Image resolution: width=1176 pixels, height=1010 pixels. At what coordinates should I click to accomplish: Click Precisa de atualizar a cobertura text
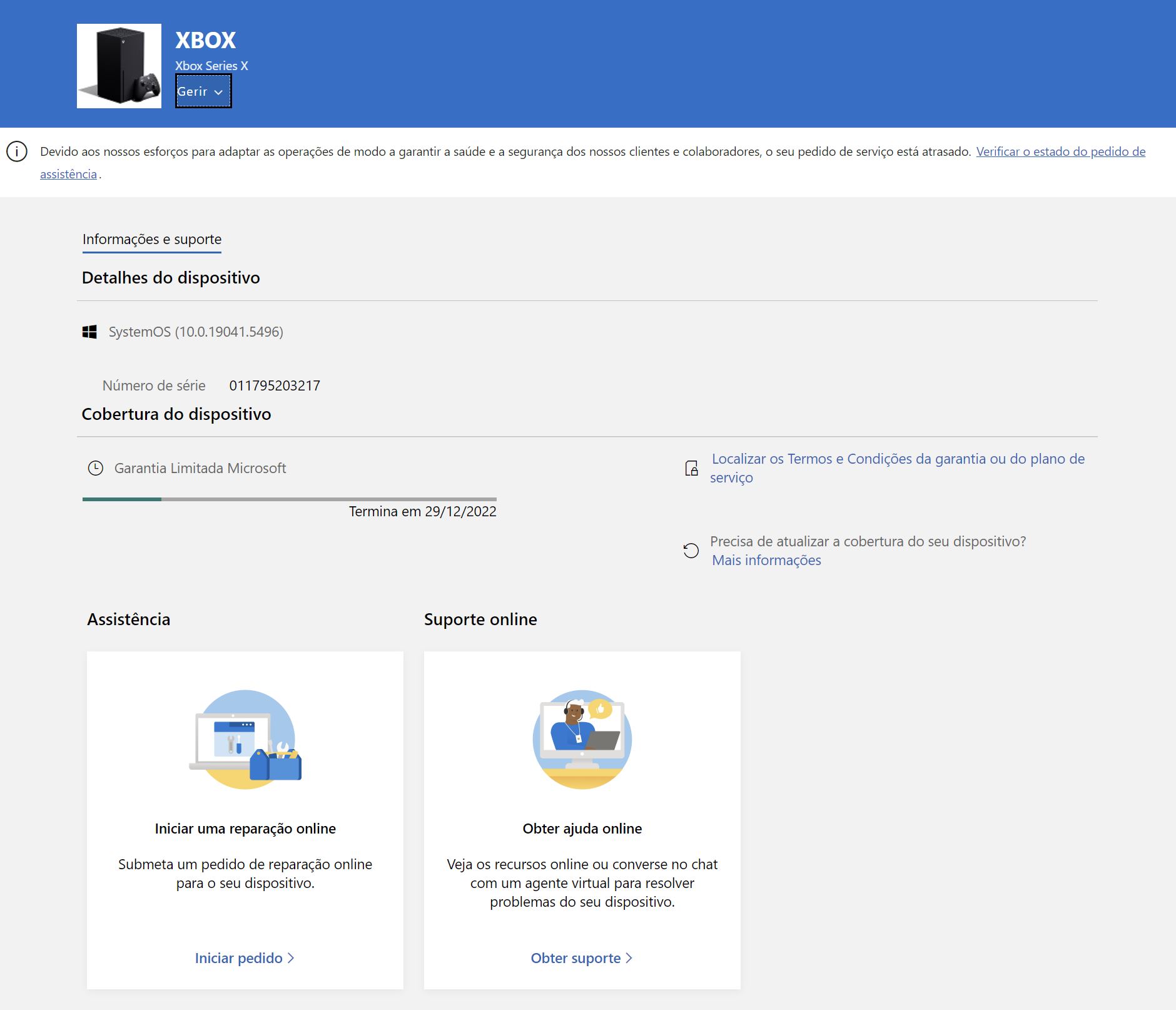868,541
